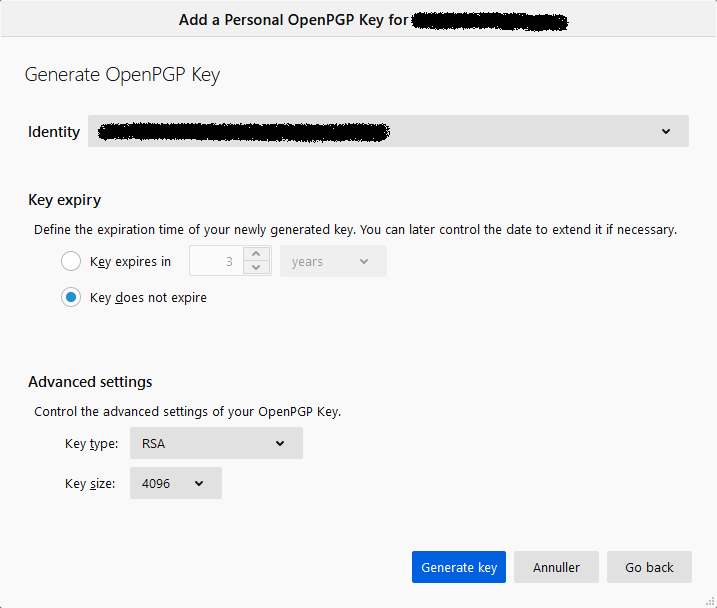Click the "Key expiry" section heading
Screen dimensions: 717x608
(64, 200)
